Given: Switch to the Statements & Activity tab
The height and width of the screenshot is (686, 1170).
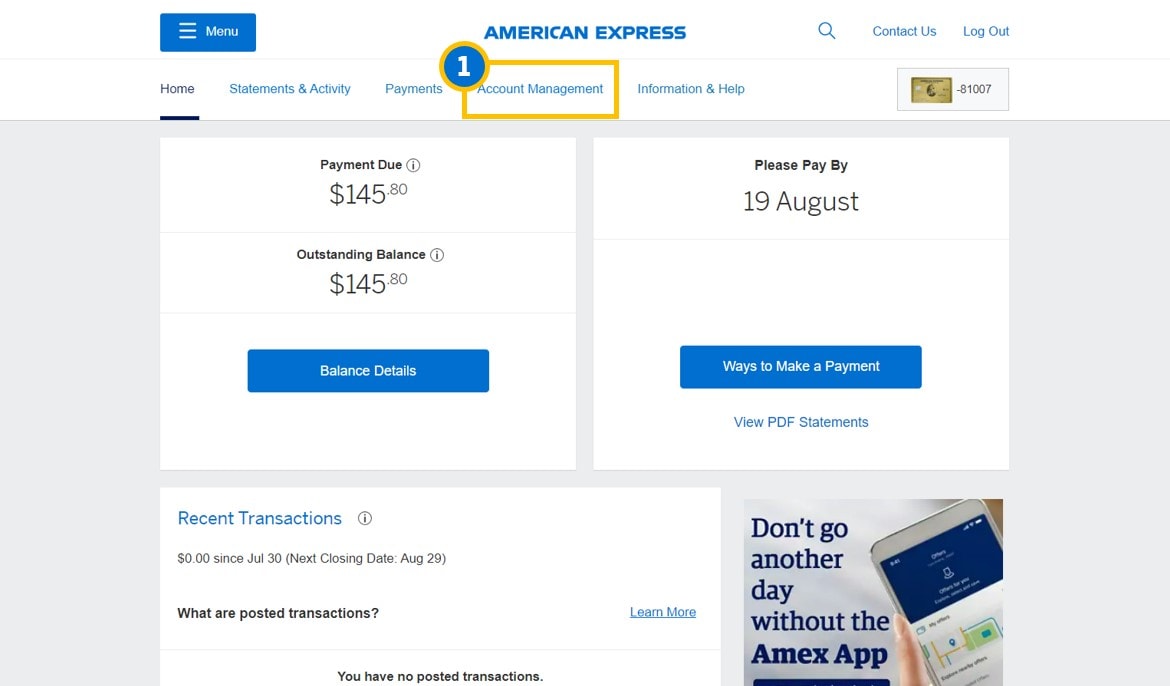Looking at the screenshot, I should [x=289, y=89].
